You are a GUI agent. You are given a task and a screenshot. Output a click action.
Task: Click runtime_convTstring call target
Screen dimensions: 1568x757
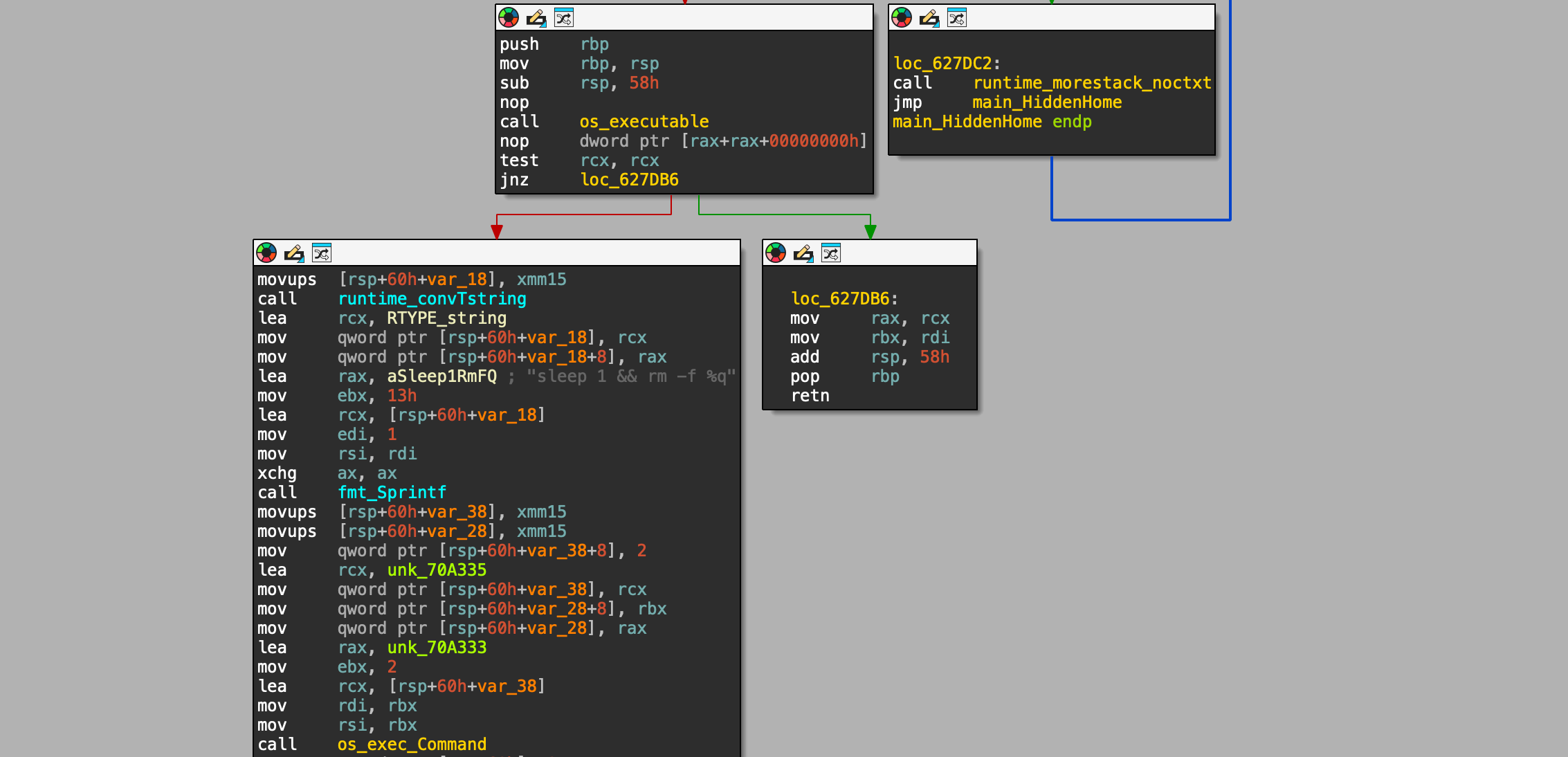pyautogui.click(x=432, y=299)
